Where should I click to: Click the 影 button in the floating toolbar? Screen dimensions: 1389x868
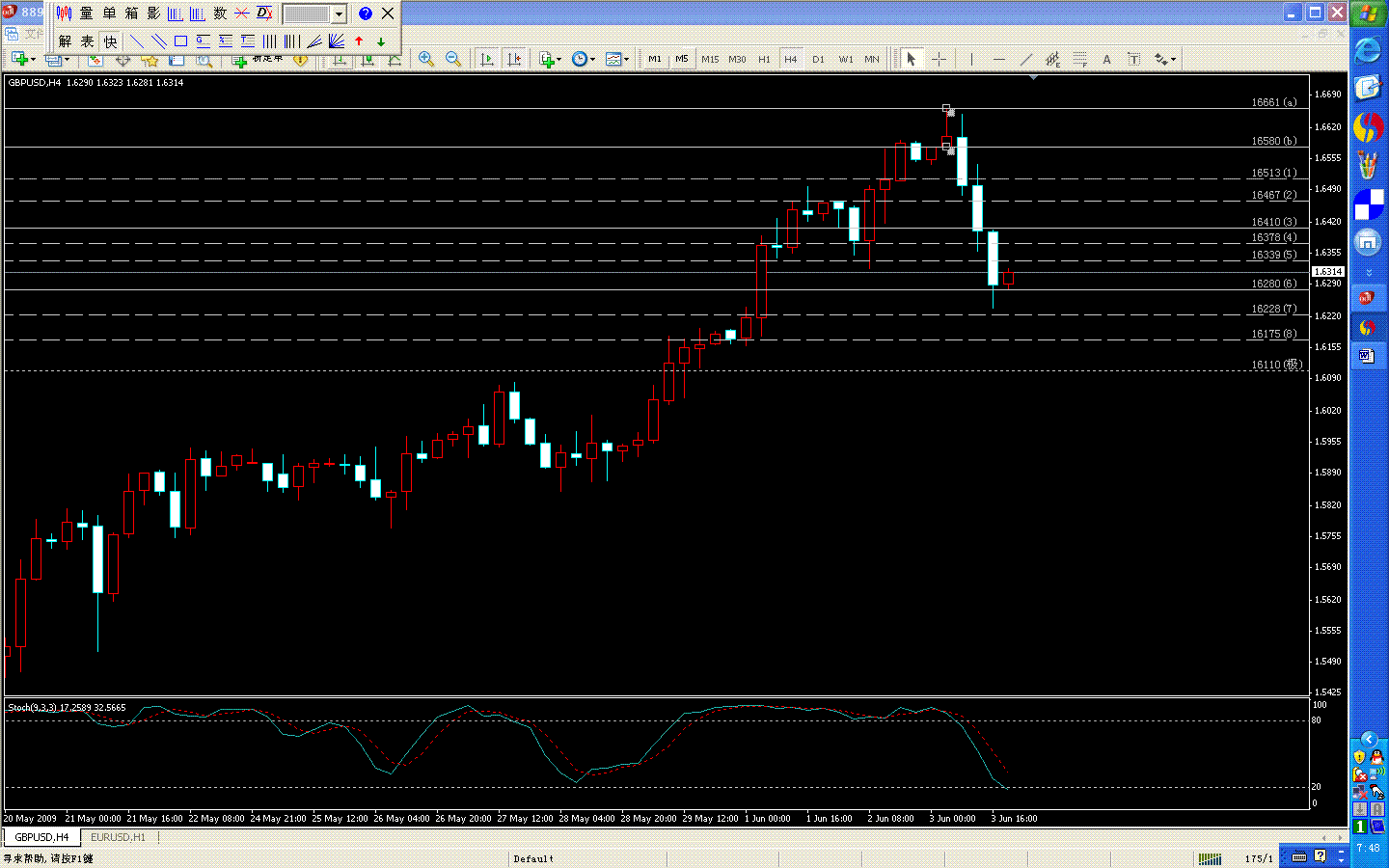pos(153,14)
